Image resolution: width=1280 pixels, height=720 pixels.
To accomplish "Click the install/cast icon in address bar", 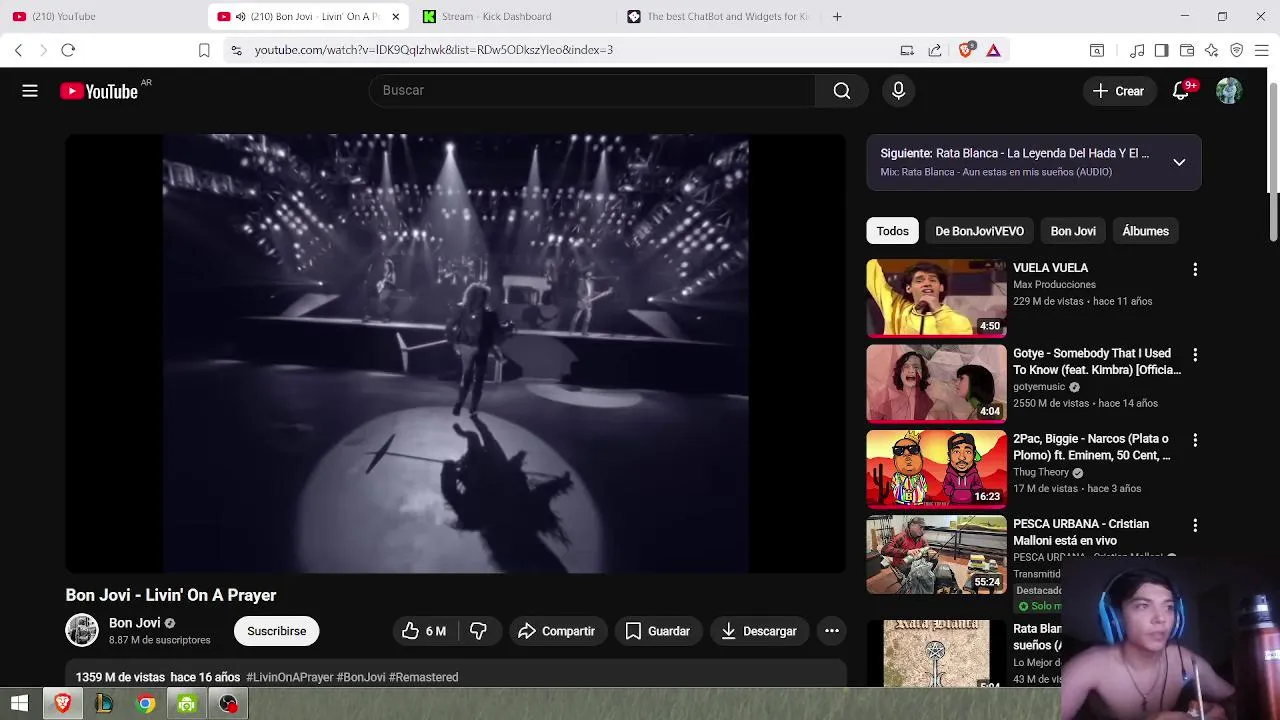I will pos(907,50).
